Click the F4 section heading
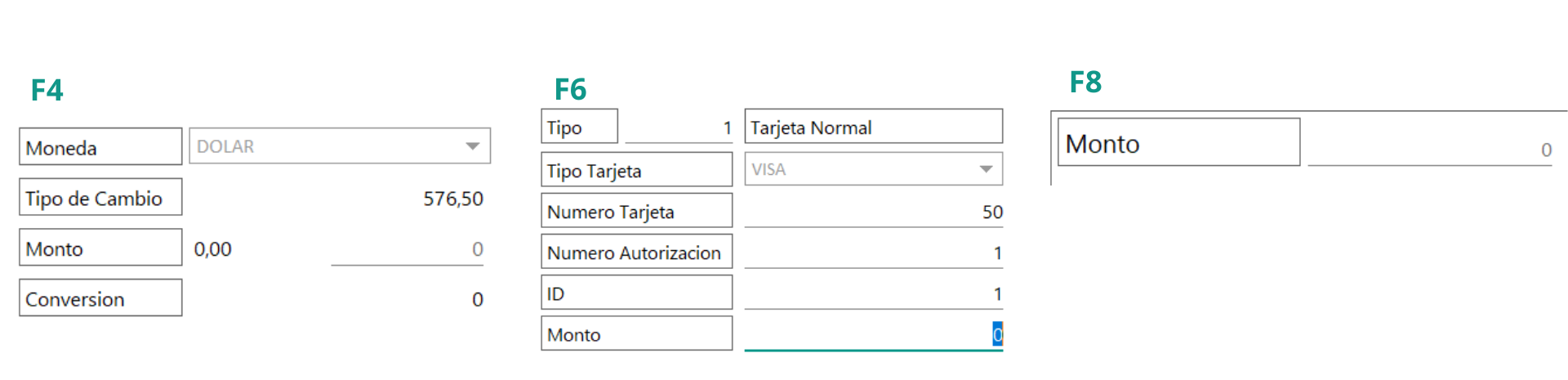This screenshot has height=380, width=1568. 47,90
